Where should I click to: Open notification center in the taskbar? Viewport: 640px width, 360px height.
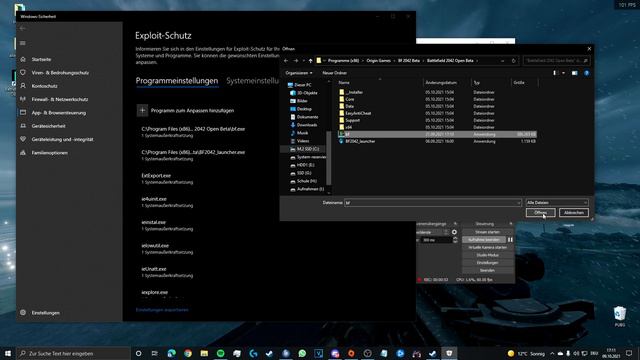pyautogui.click(x=629, y=353)
